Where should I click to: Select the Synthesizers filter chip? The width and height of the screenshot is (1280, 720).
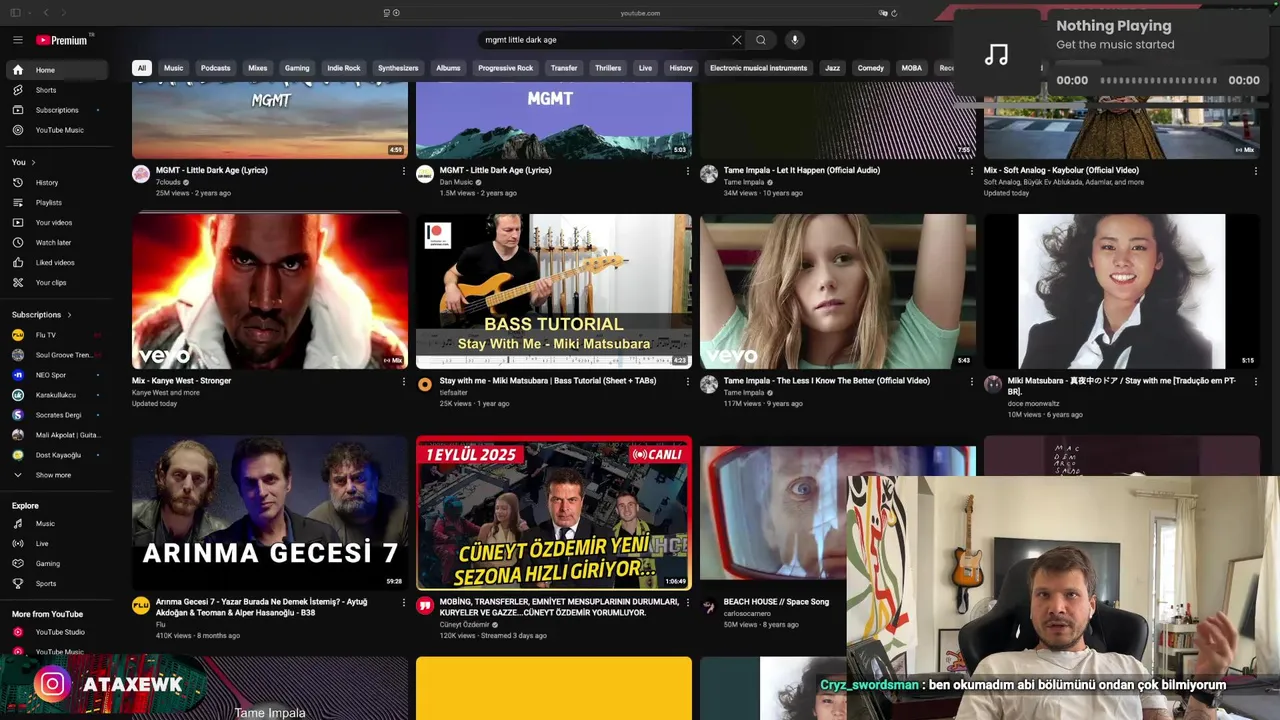coord(398,68)
